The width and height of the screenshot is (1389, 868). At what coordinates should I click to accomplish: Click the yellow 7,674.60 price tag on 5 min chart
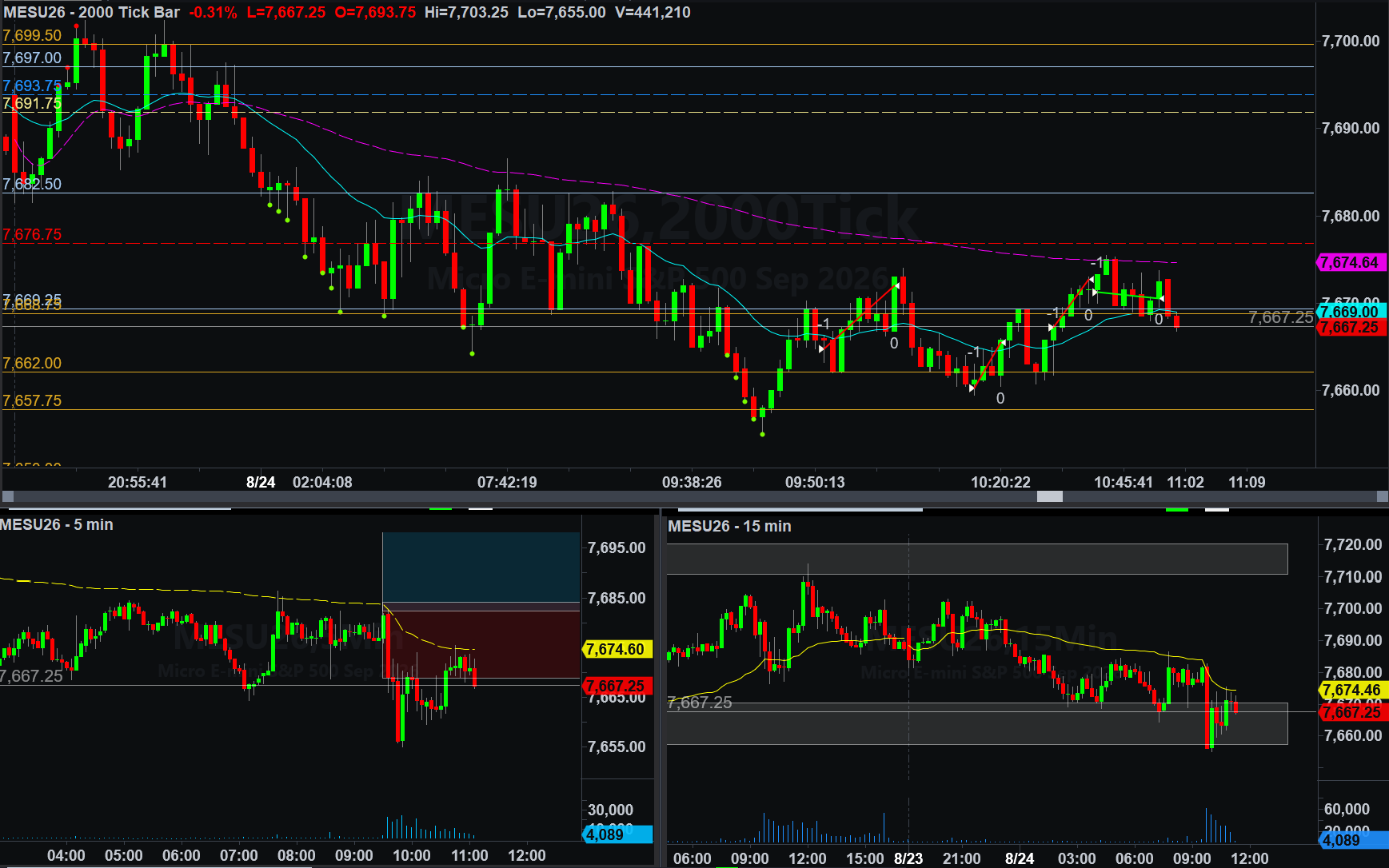click(616, 649)
